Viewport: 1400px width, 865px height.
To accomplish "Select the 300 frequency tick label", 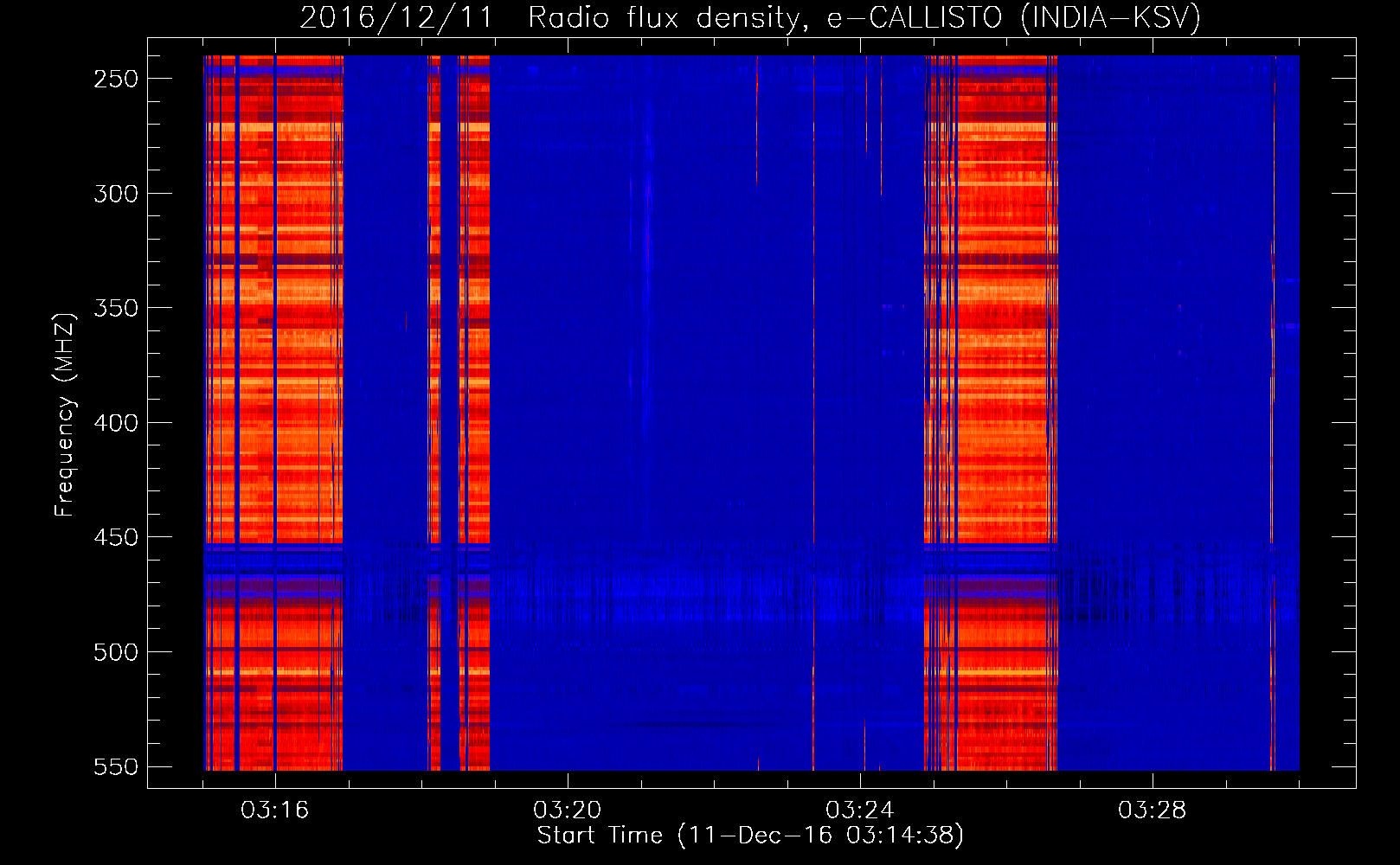I will (116, 194).
